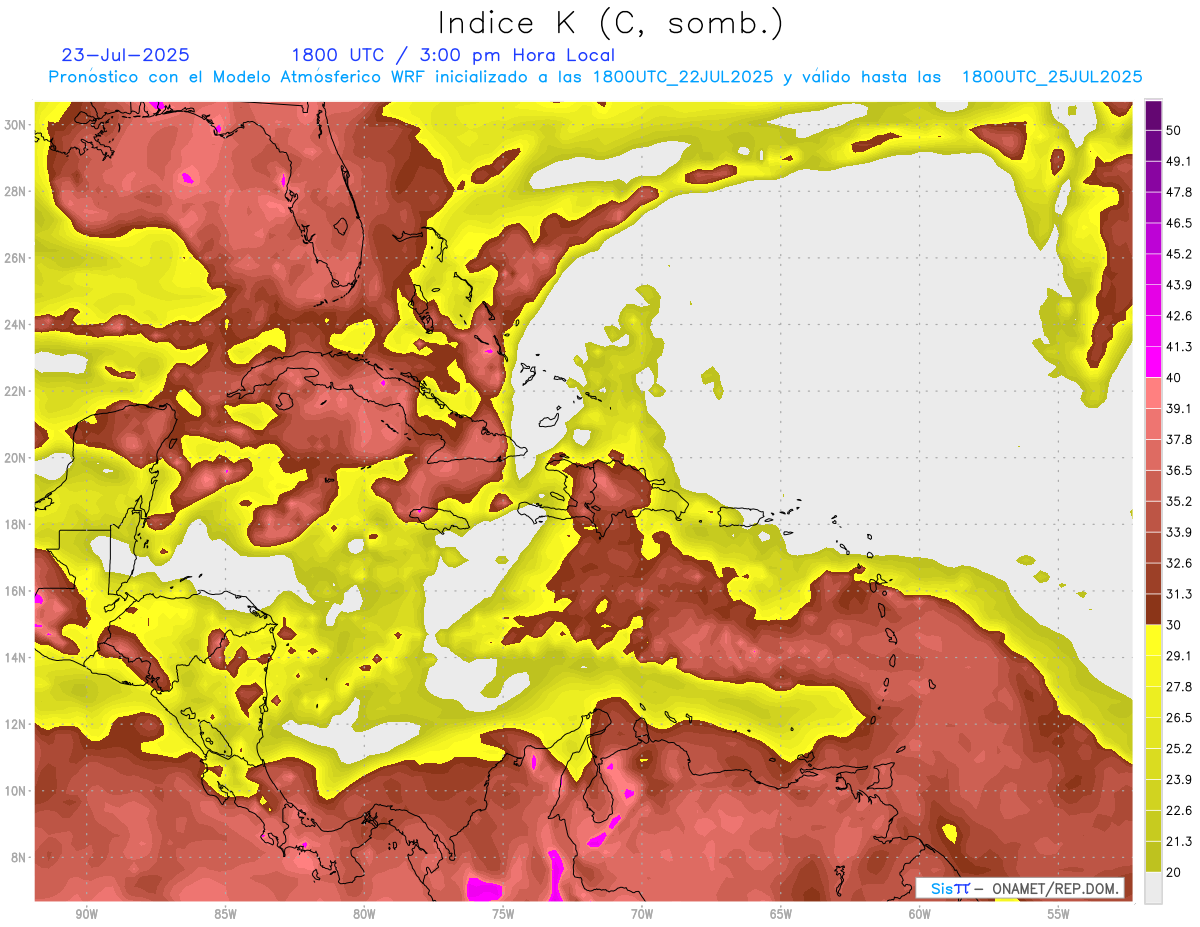This screenshot has height=927, width=1200.
Task: Click '1800 UTC / 3:00 pm Hora Local'
Action: click(x=453, y=55)
